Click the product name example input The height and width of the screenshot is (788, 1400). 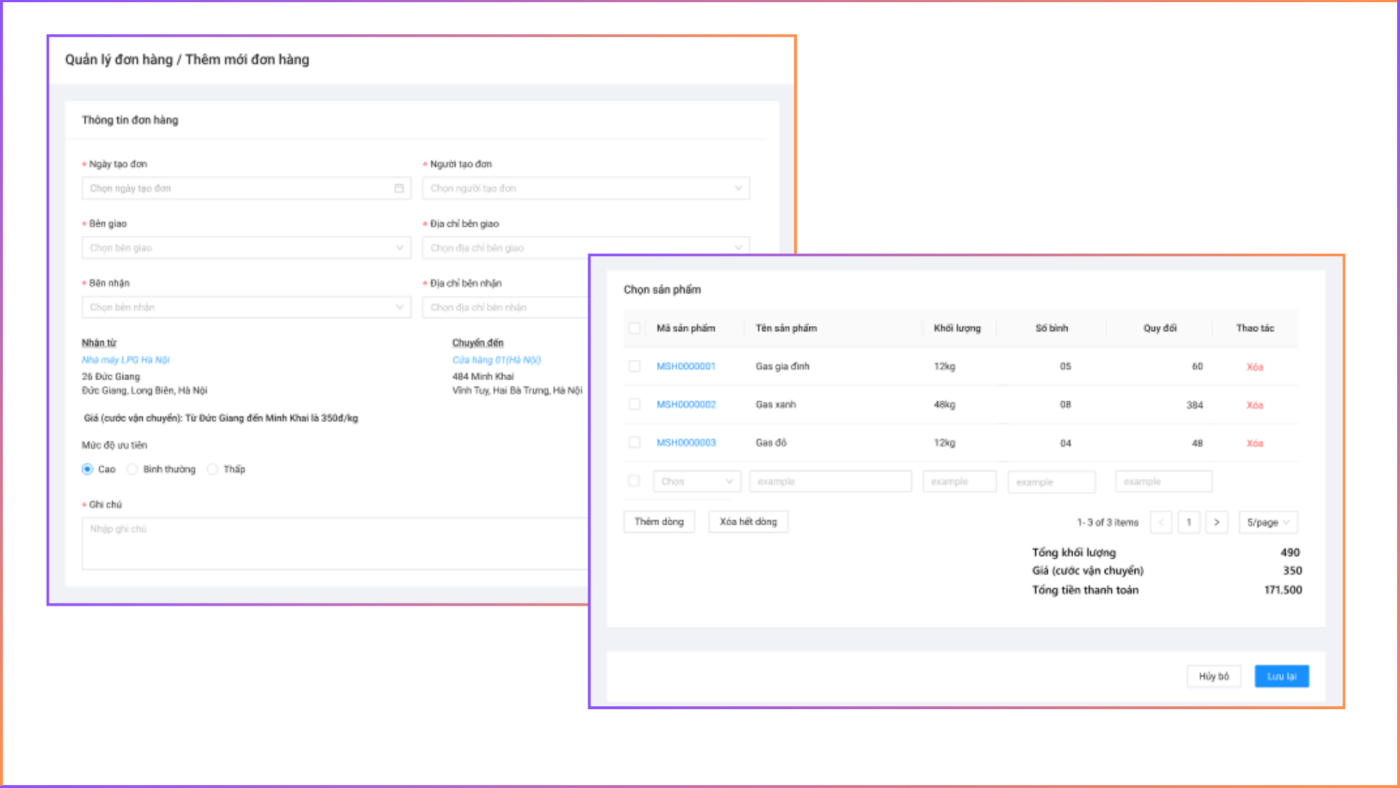[x=830, y=481]
